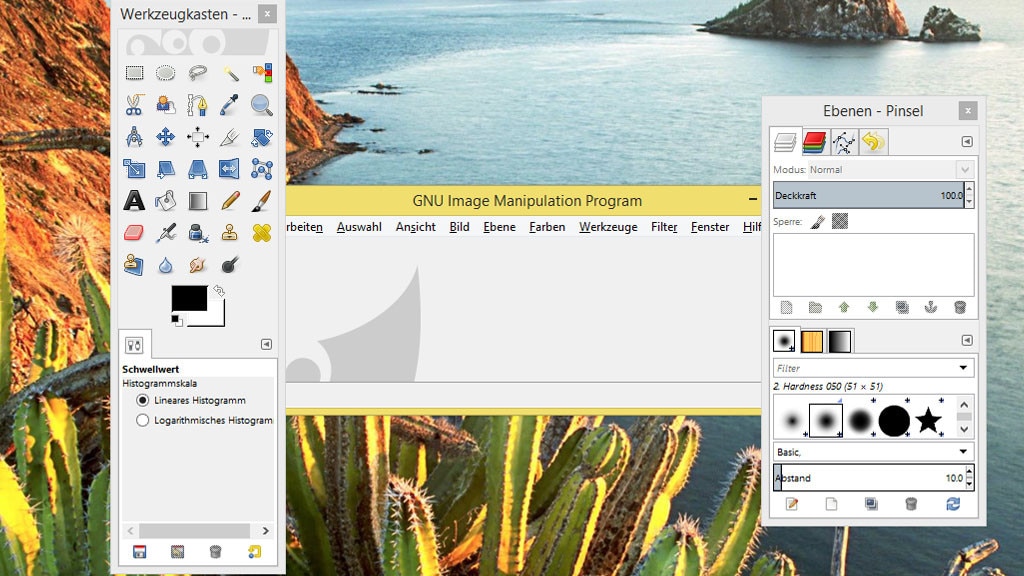Choose Logarithmisches Histogramm radio option

click(x=142, y=420)
